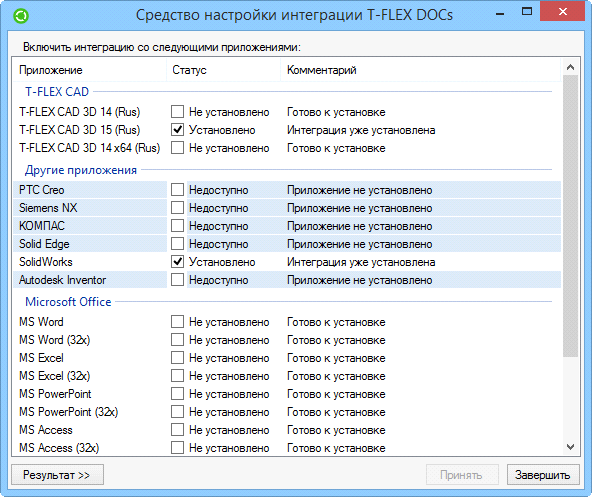The image size is (592, 497).
Task: Uncheck the SolidWorks integration checkbox
Action: 177,262
